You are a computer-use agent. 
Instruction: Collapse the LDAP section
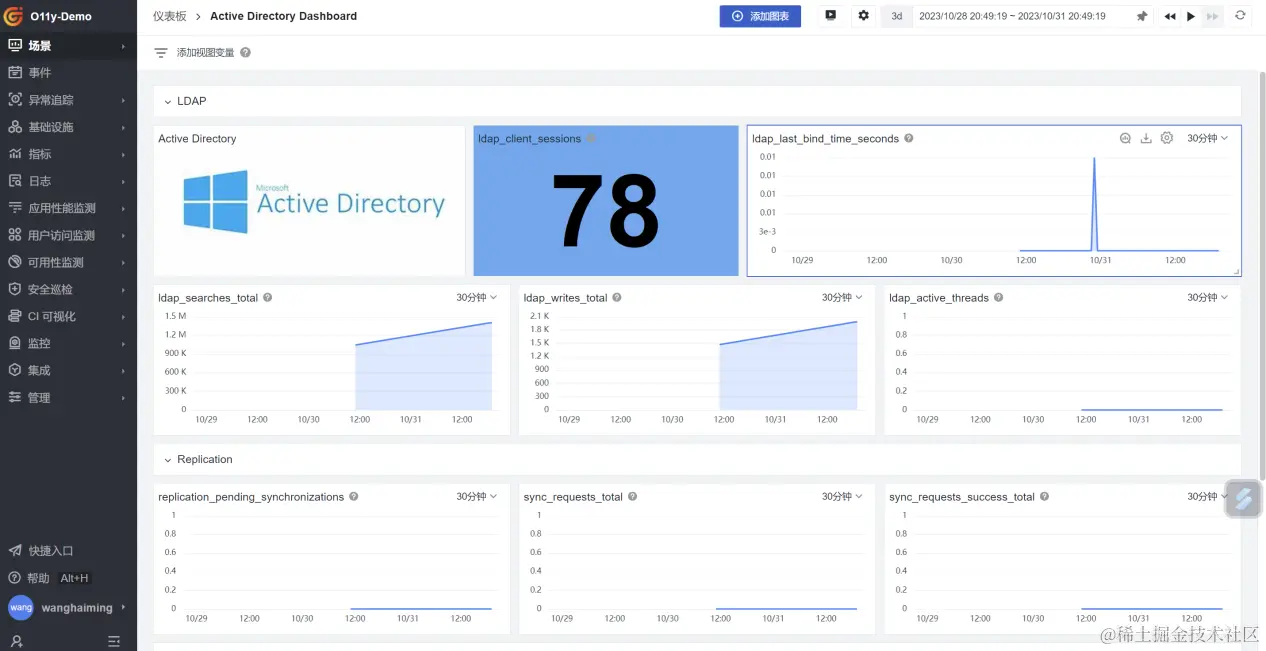(168, 101)
